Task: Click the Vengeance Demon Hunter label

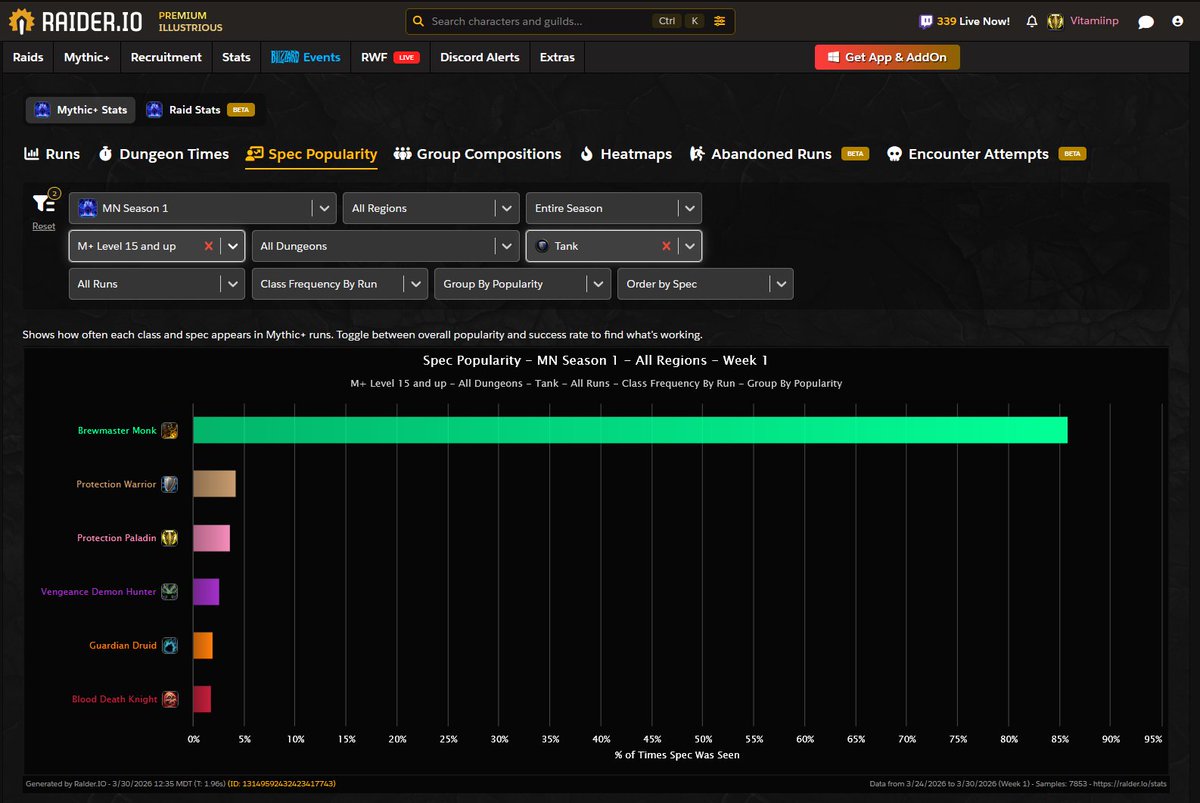Action: [98, 592]
